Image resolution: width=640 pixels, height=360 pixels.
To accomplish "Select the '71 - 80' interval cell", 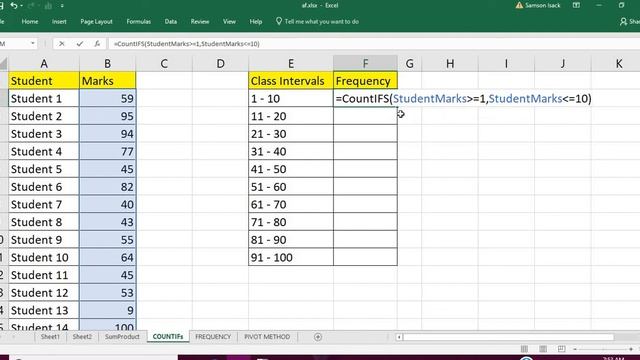I will pyautogui.click(x=291, y=222).
